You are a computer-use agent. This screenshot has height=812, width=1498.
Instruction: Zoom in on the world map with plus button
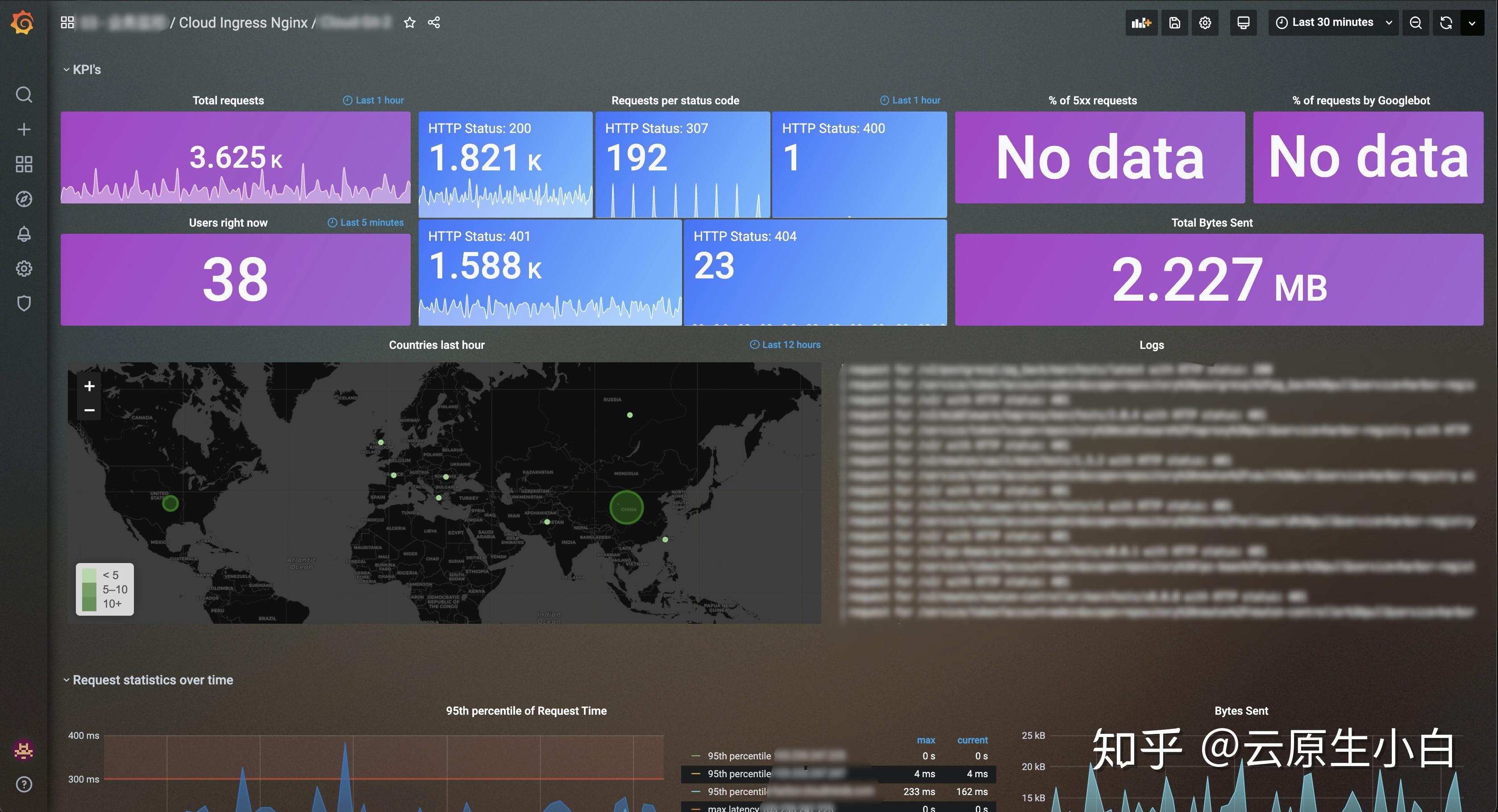89,385
